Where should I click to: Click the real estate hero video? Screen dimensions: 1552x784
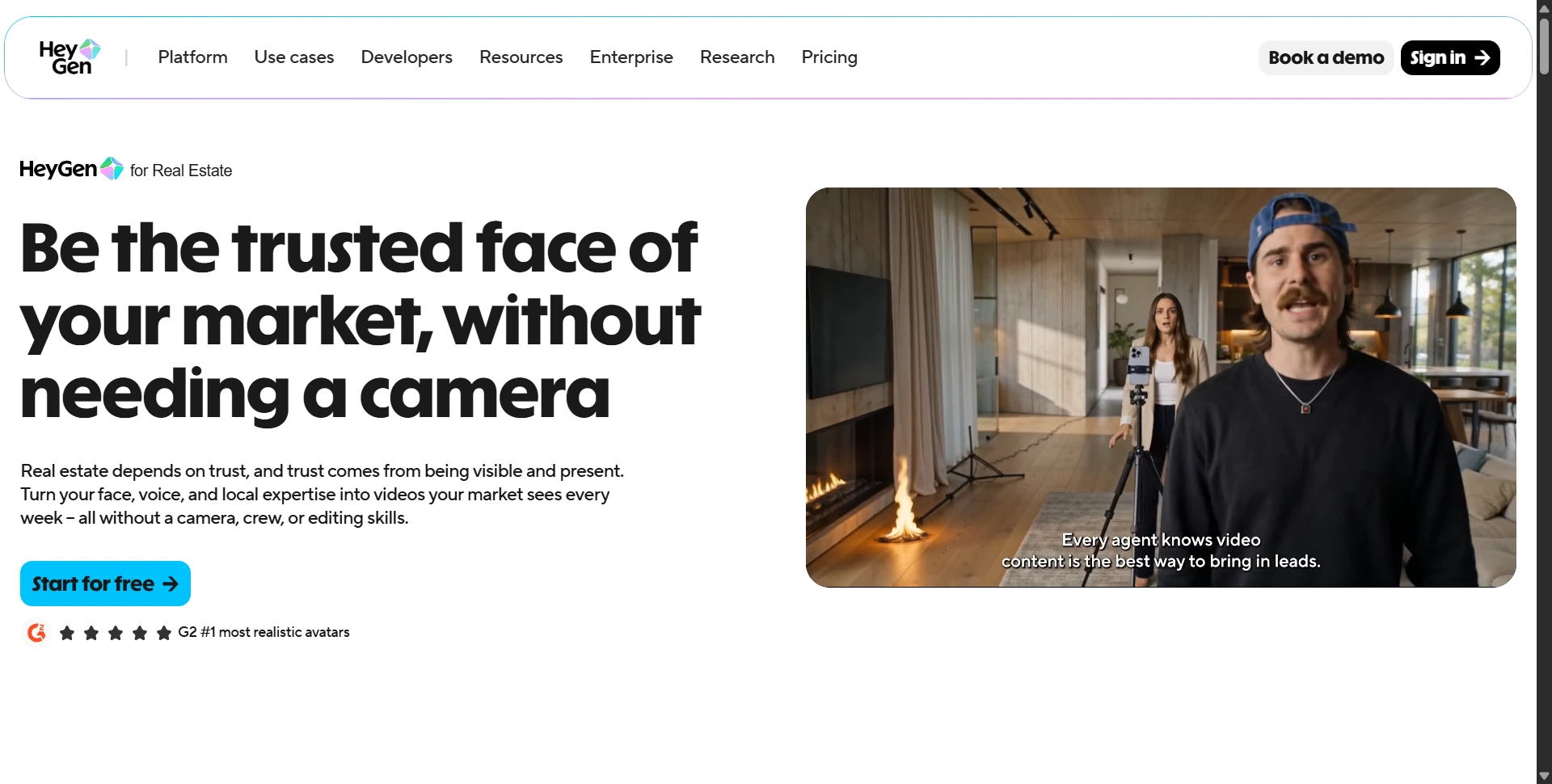click(1161, 387)
